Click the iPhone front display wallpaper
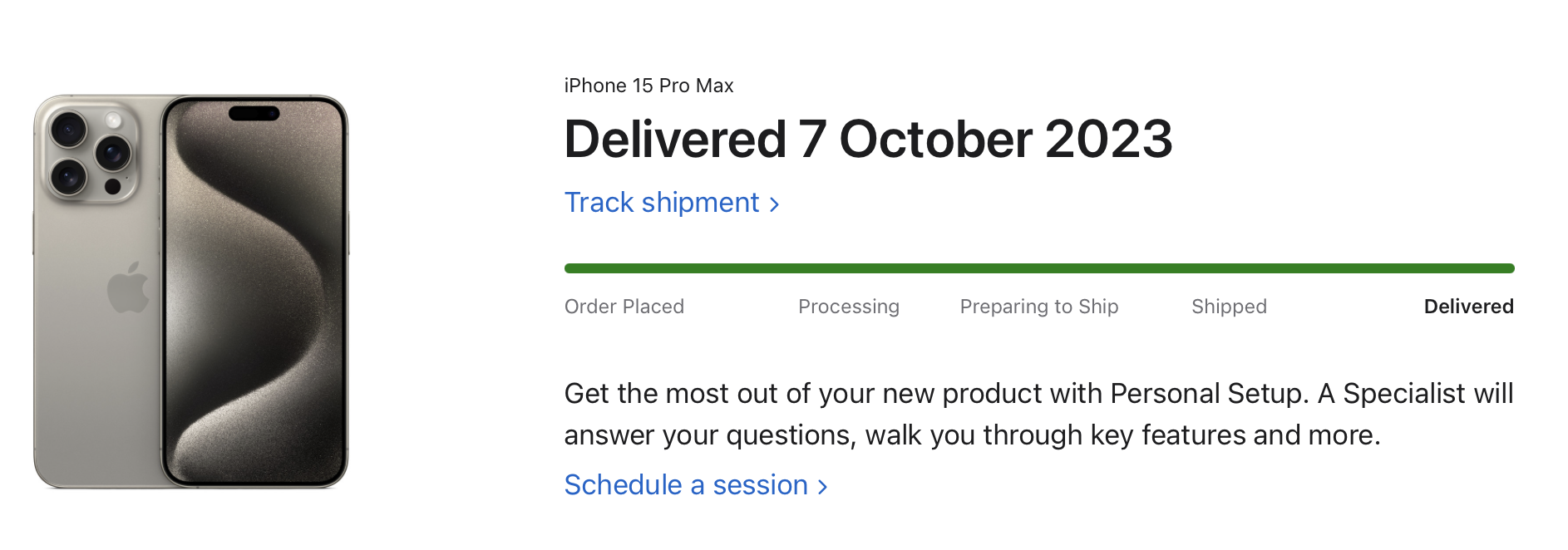Screen dimensions: 1568x550 coord(254,316)
